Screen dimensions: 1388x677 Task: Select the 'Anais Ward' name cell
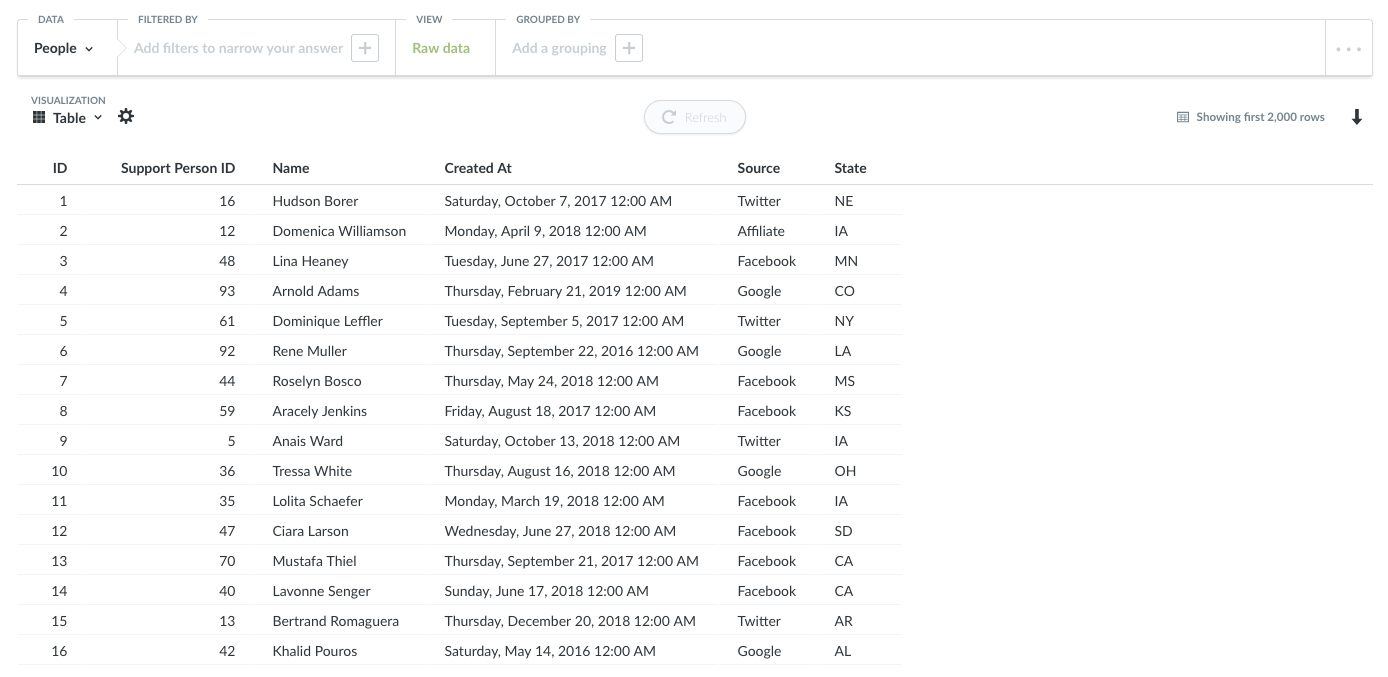(307, 441)
